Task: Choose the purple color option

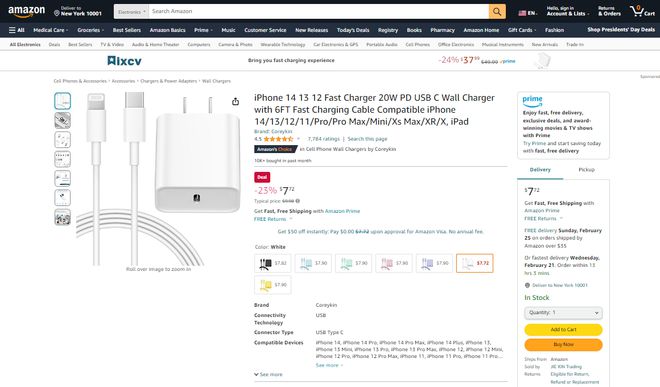Action: (x=434, y=263)
